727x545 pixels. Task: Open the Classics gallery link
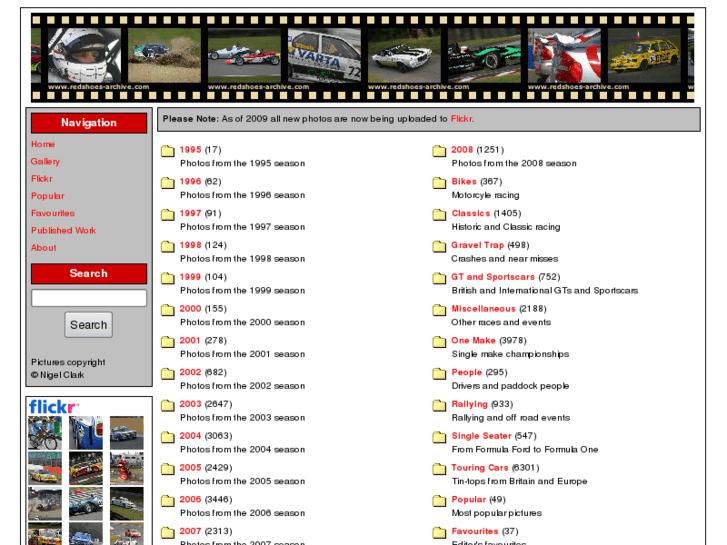click(x=471, y=213)
